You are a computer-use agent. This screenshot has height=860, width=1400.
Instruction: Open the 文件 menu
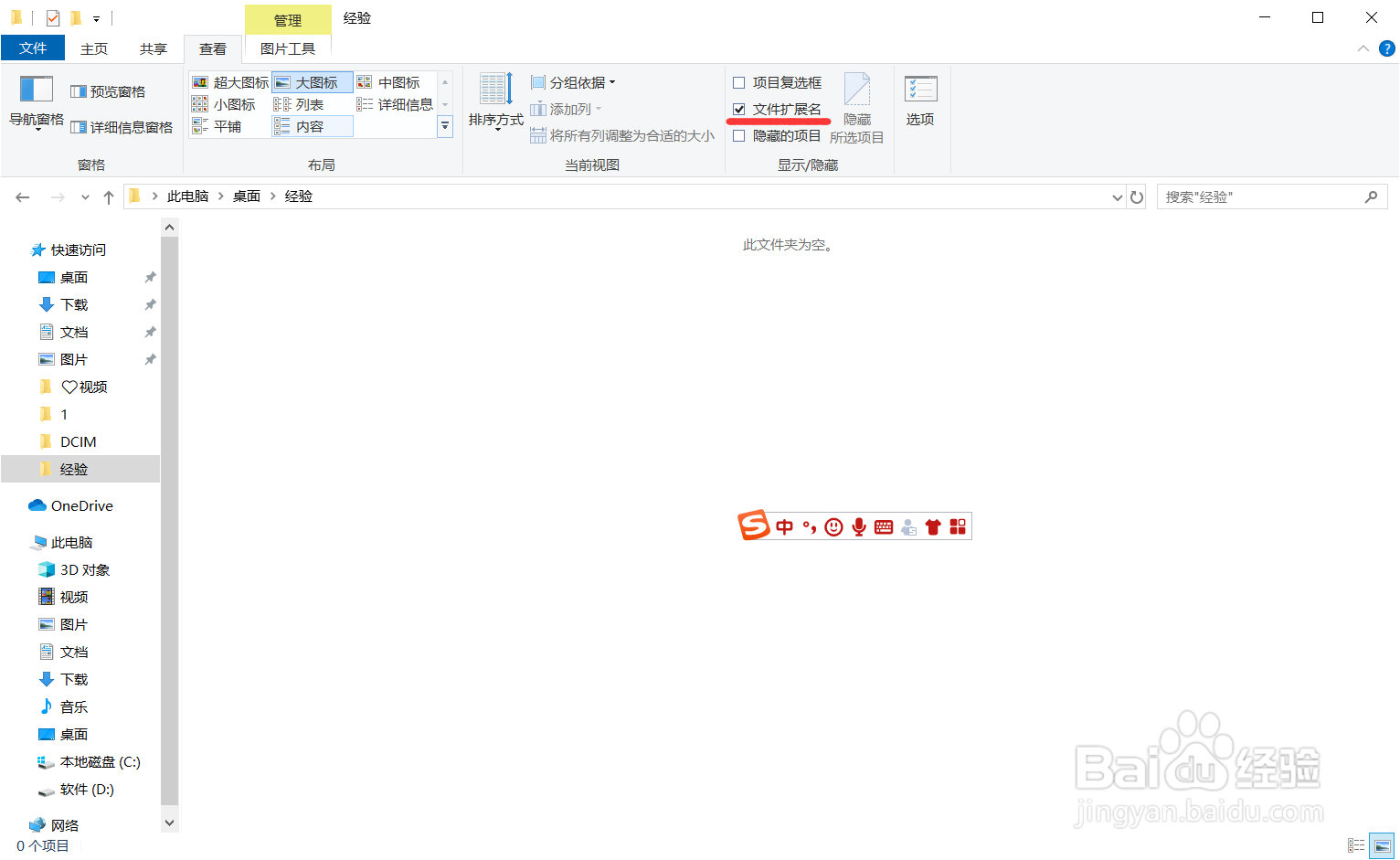33,48
